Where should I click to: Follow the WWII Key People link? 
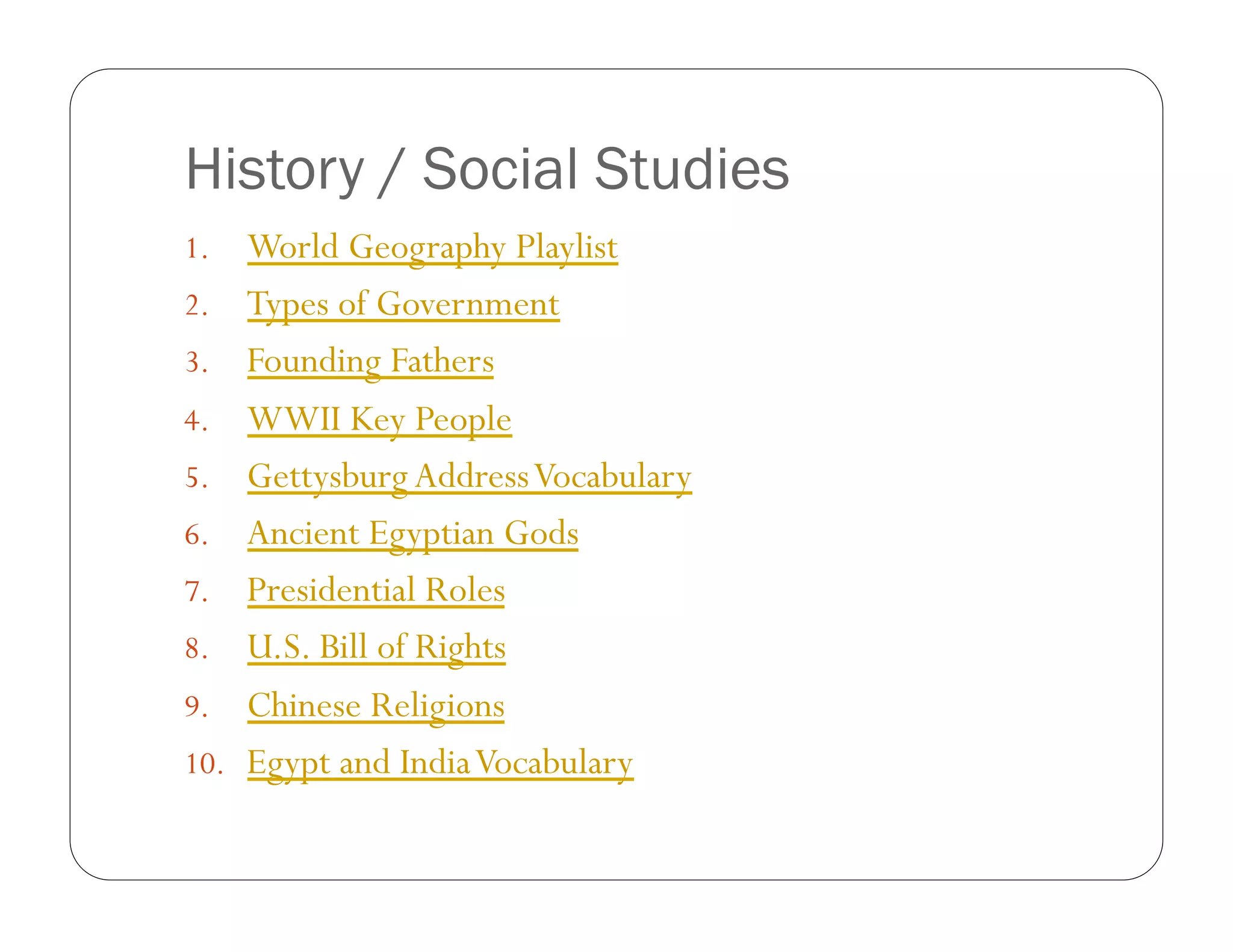click(x=379, y=419)
